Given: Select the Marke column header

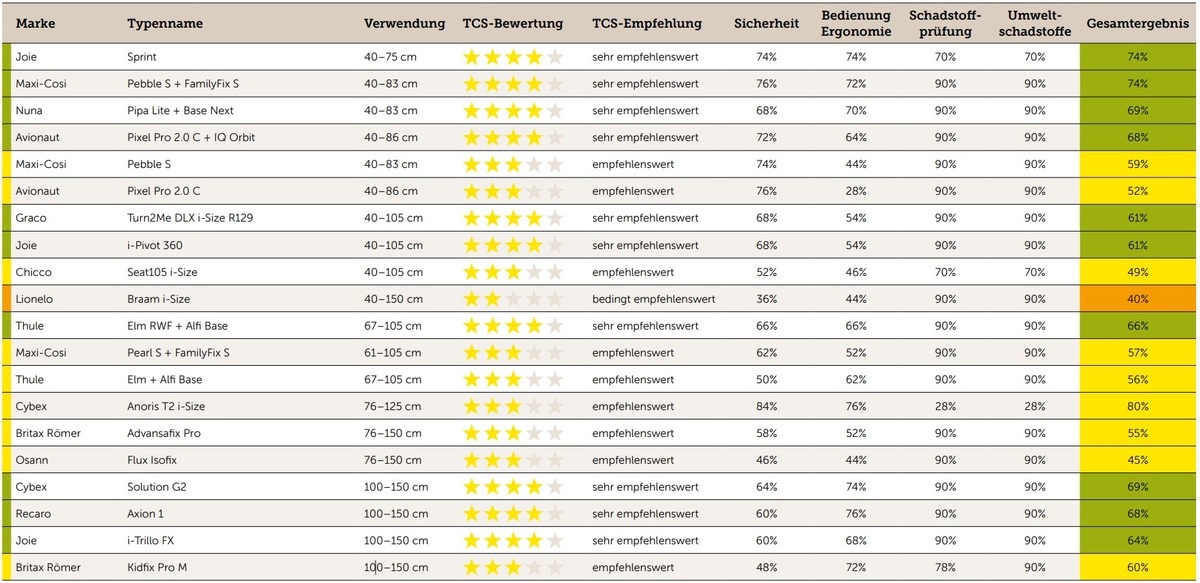Looking at the screenshot, I should (35, 23).
